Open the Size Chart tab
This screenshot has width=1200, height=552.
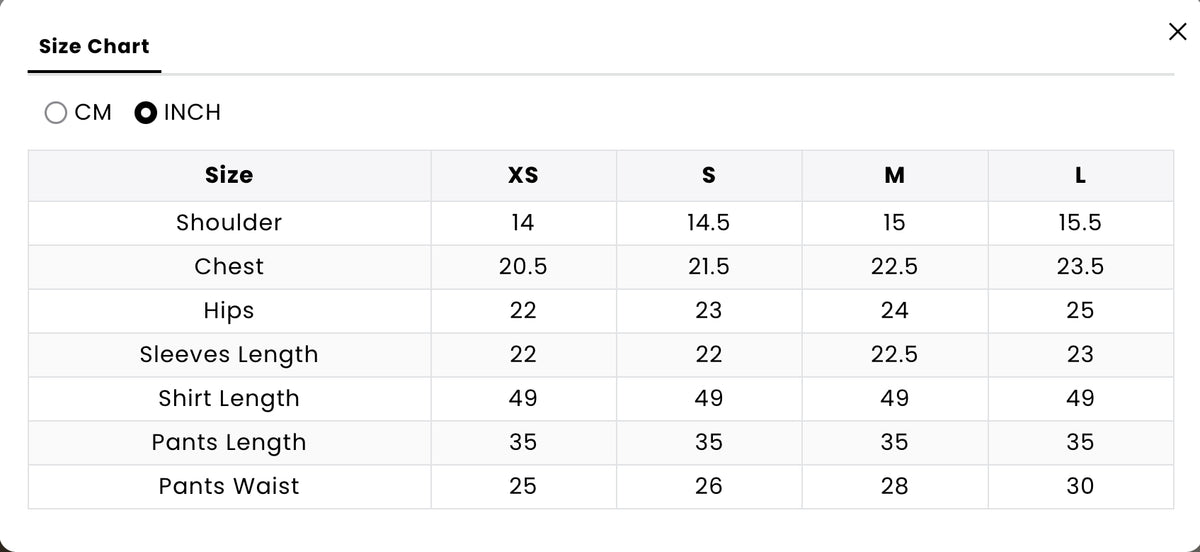click(94, 46)
